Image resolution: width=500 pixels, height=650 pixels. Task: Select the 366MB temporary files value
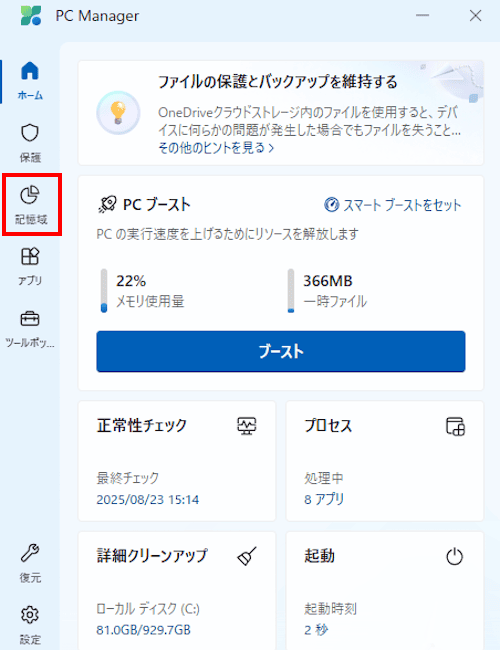click(x=328, y=281)
